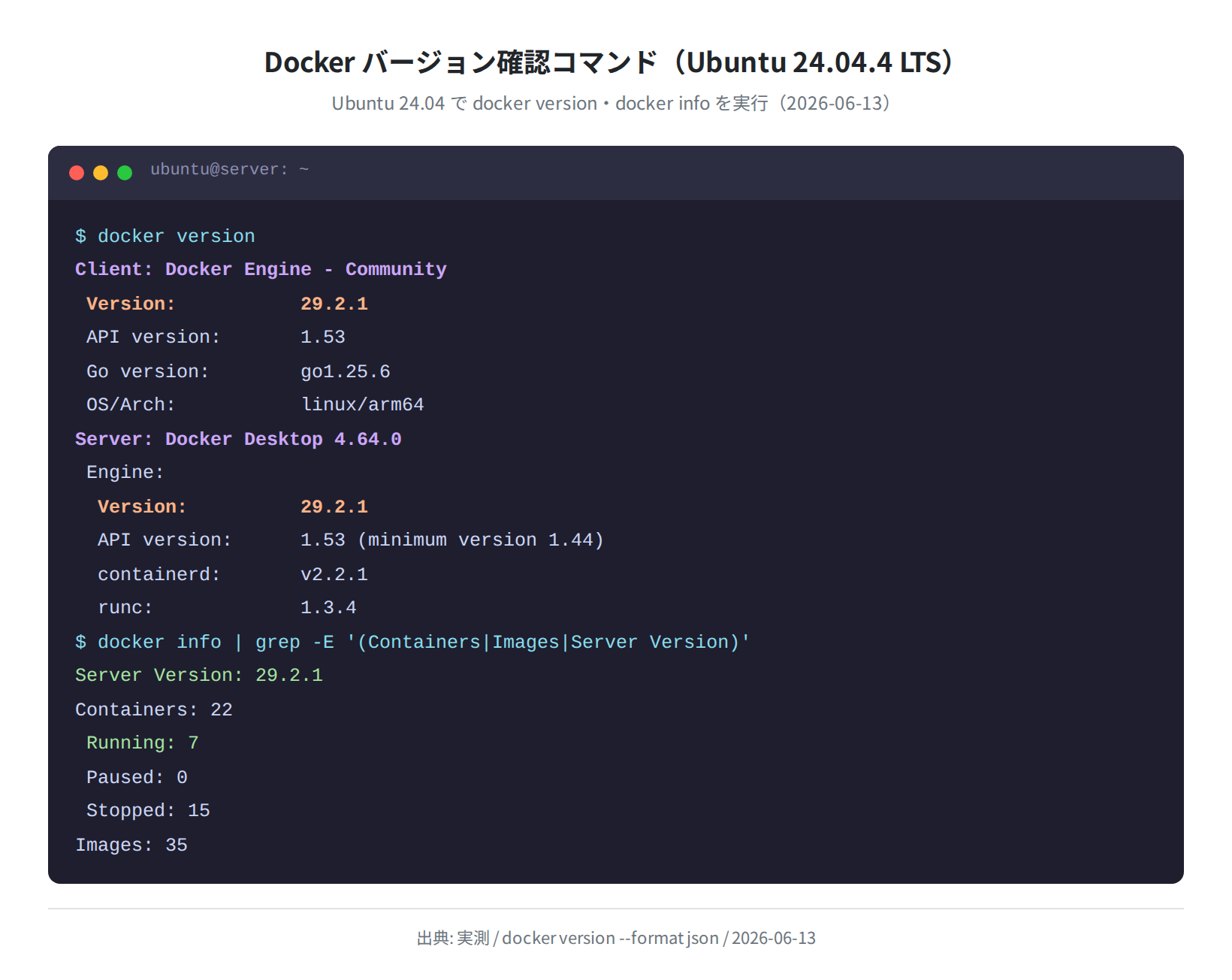This screenshot has height=980, width=1232.
Task: Click the 'Server: Docker Desktop 4.64.0' line
Action: coord(238,439)
